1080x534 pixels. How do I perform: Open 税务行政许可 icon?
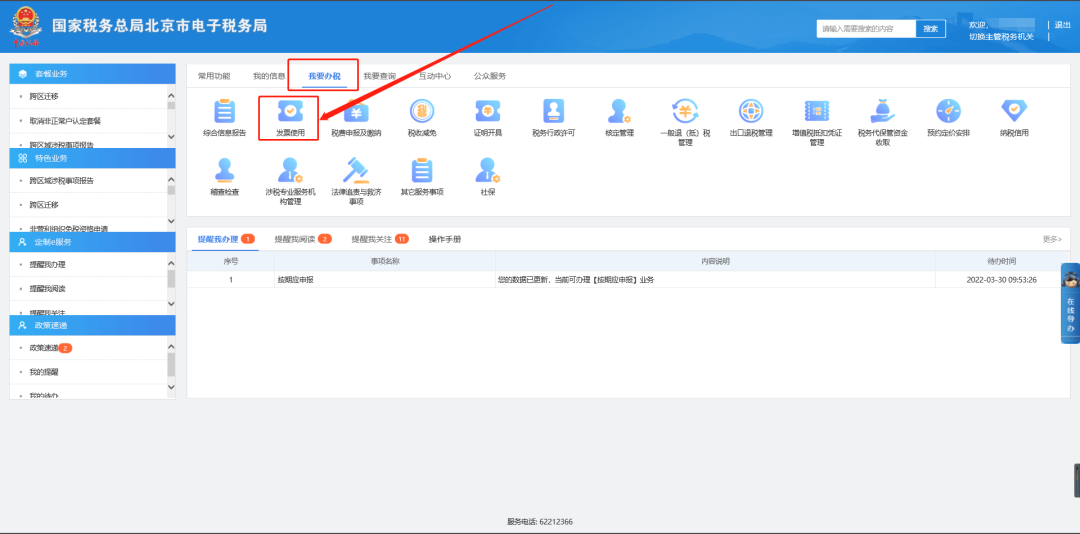point(553,111)
